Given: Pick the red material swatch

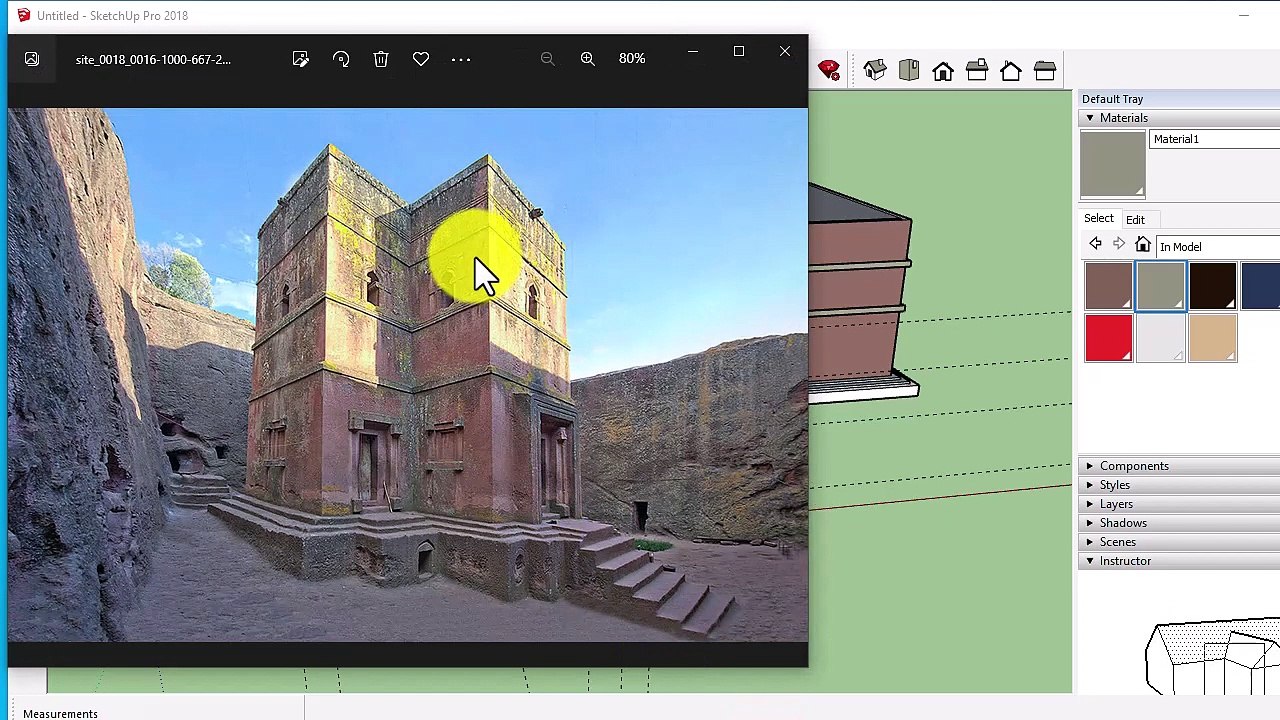Looking at the screenshot, I should (1109, 337).
